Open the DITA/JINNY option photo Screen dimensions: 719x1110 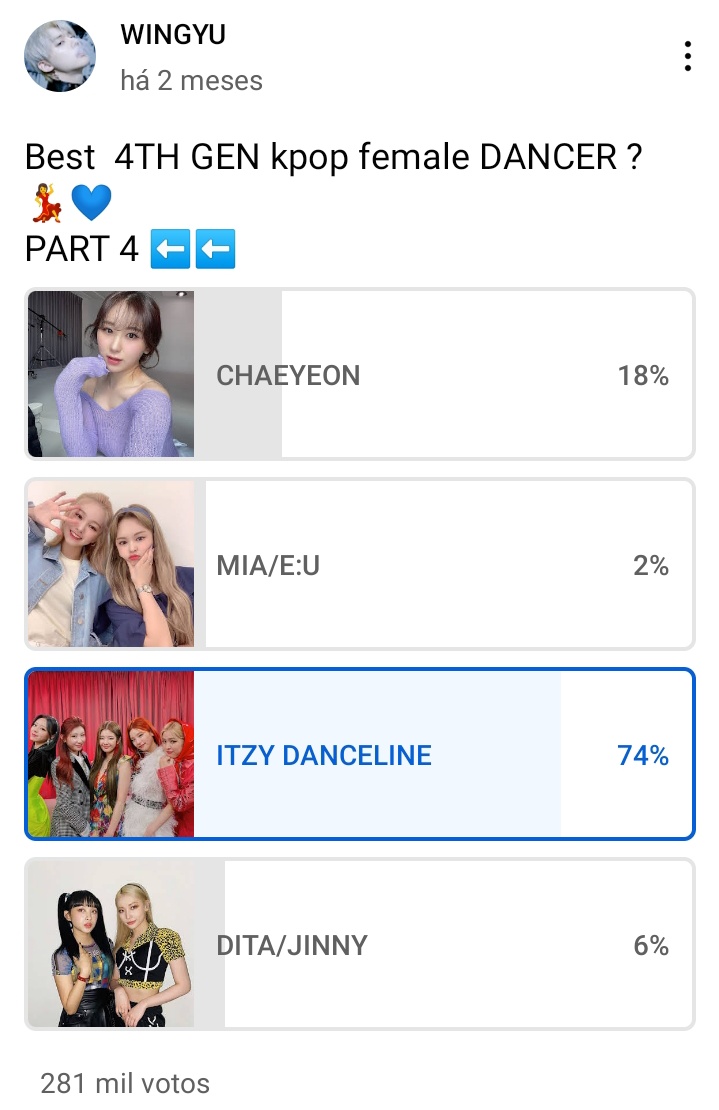pyautogui.click(x=110, y=944)
